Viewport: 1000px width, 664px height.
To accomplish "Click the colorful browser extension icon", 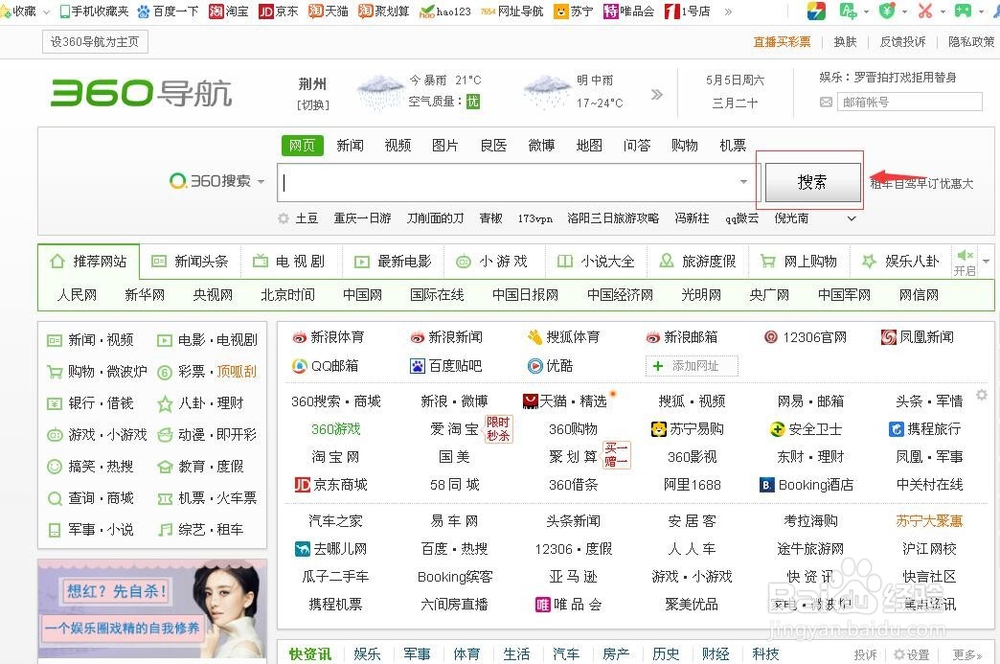I will point(816,11).
